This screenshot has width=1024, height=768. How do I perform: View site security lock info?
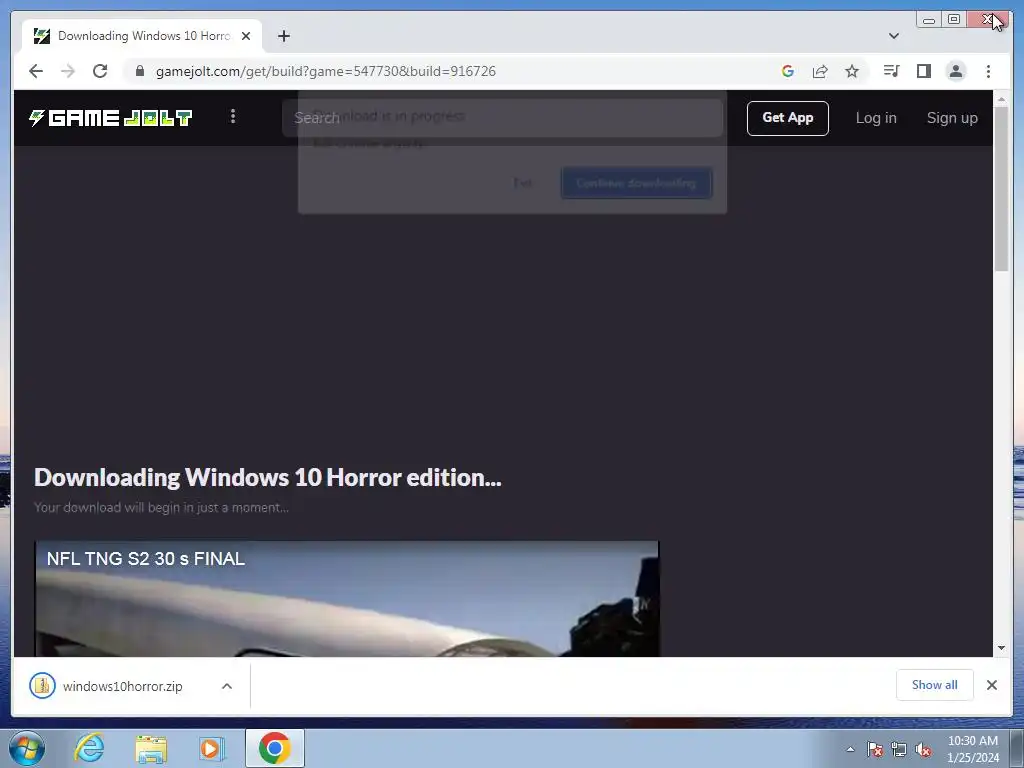point(140,71)
